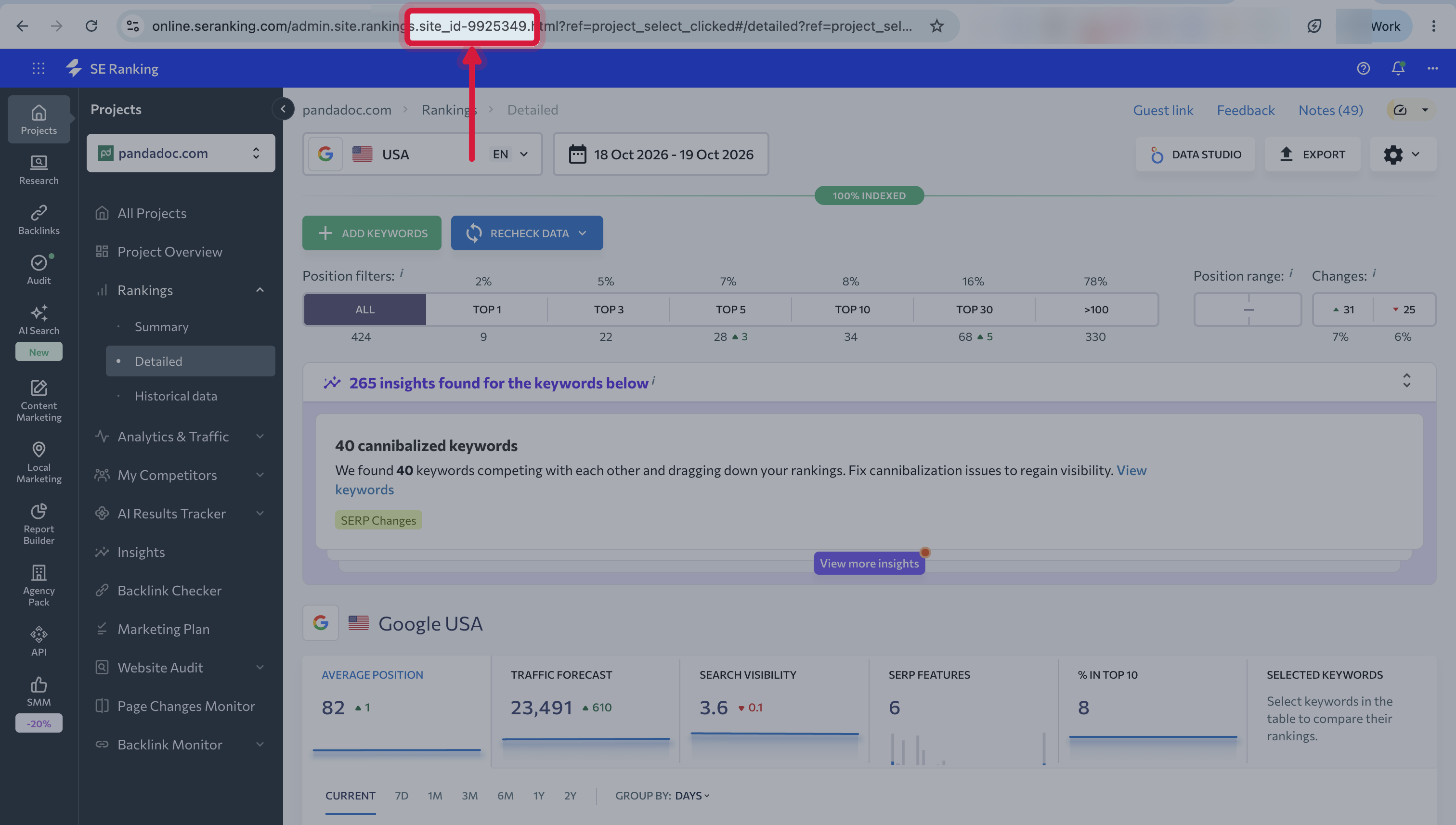Open Report Builder in the left icon bar
The width and height of the screenshot is (1456, 825).
39,524
